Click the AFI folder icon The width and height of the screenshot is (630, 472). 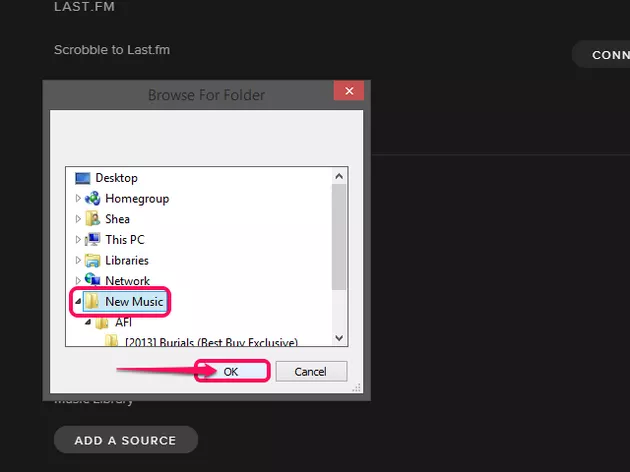click(102, 322)
